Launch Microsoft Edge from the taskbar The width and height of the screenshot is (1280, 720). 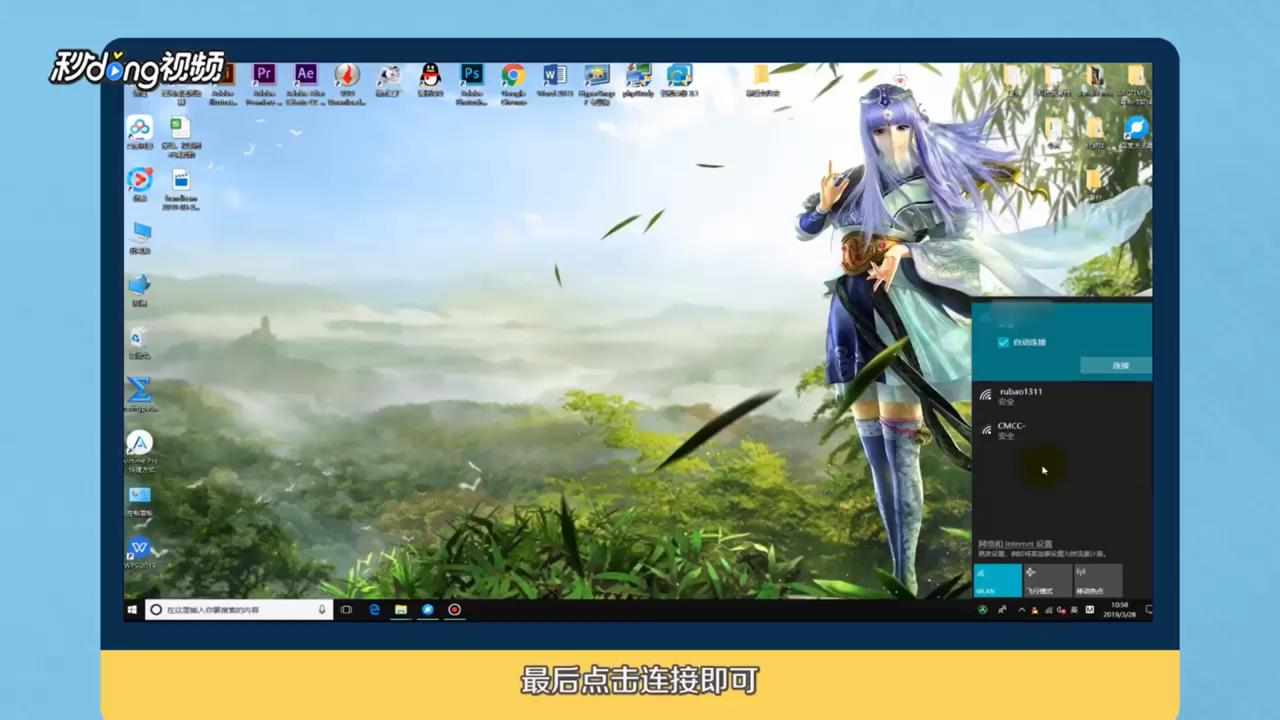pos(375,609)
